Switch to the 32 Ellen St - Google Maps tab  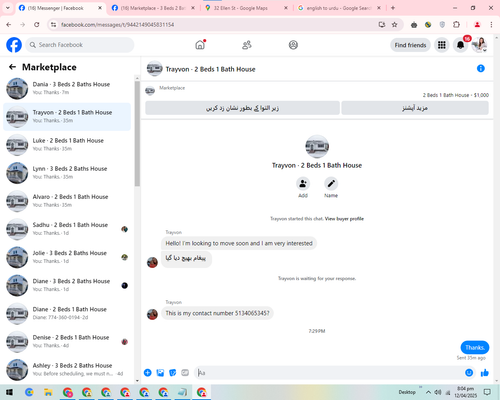click(x=246, y=8)
